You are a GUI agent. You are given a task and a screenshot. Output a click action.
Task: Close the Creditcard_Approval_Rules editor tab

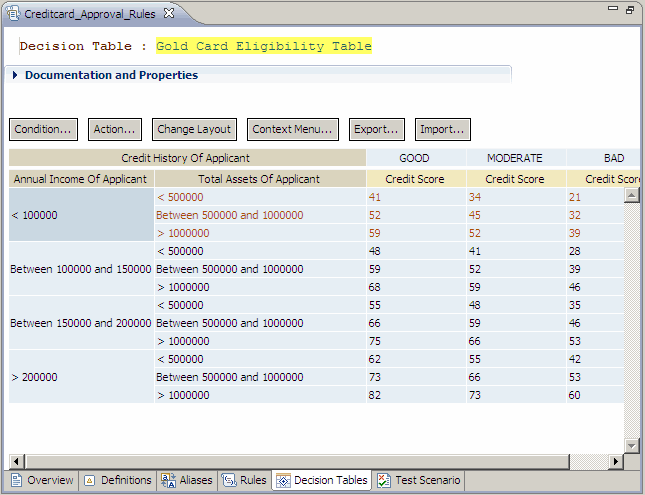[x=169, y=12]
